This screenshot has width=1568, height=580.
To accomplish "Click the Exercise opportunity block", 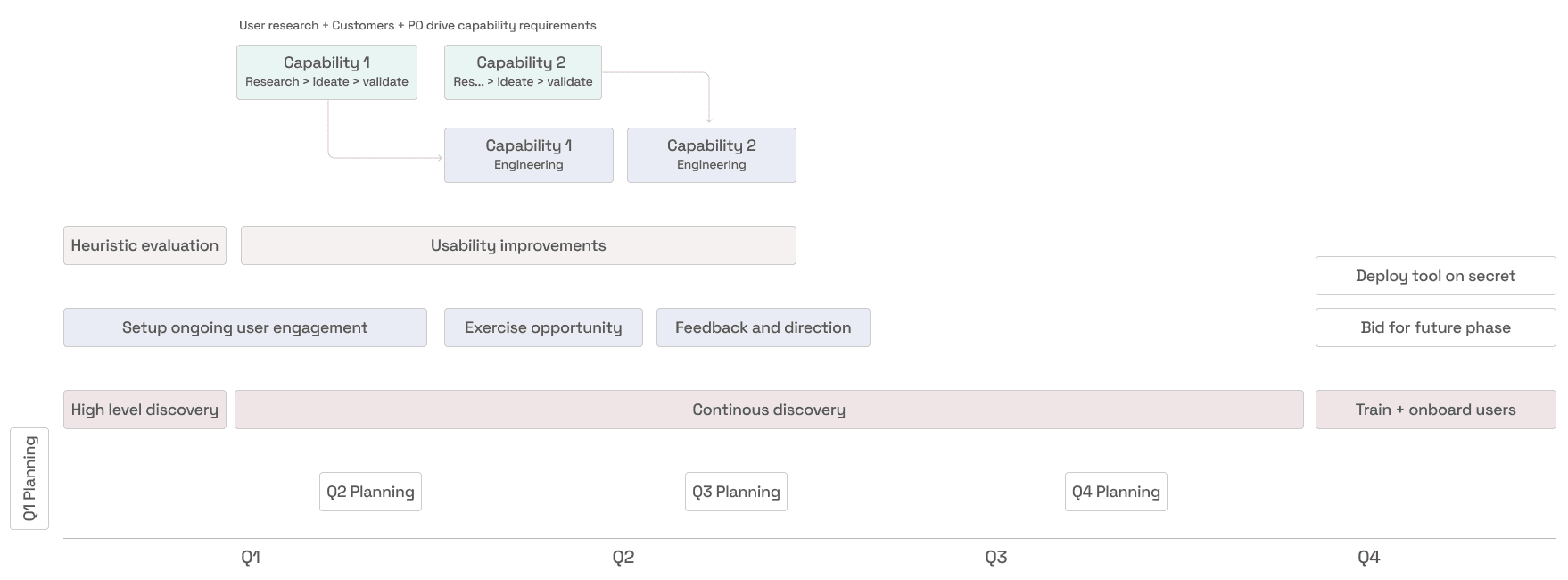I will [543, 327].
